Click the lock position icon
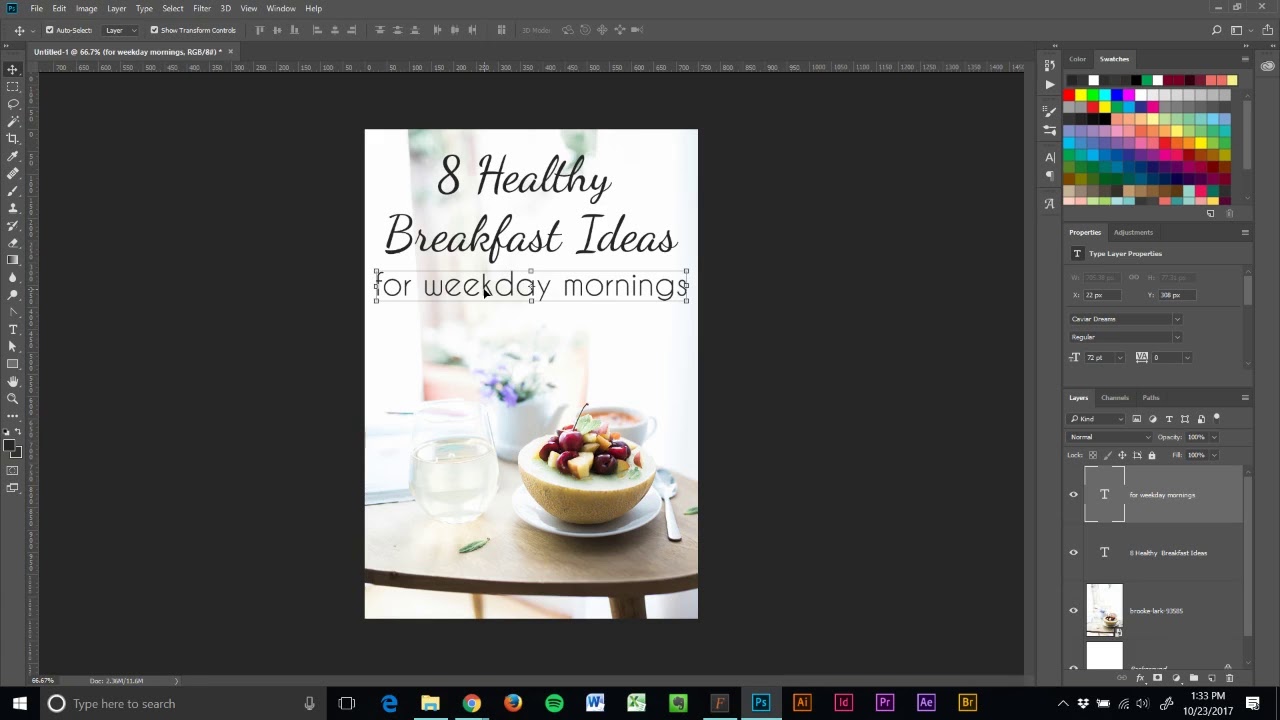The height and width of the screenshot is (720, 1280). coord(1122,455)
